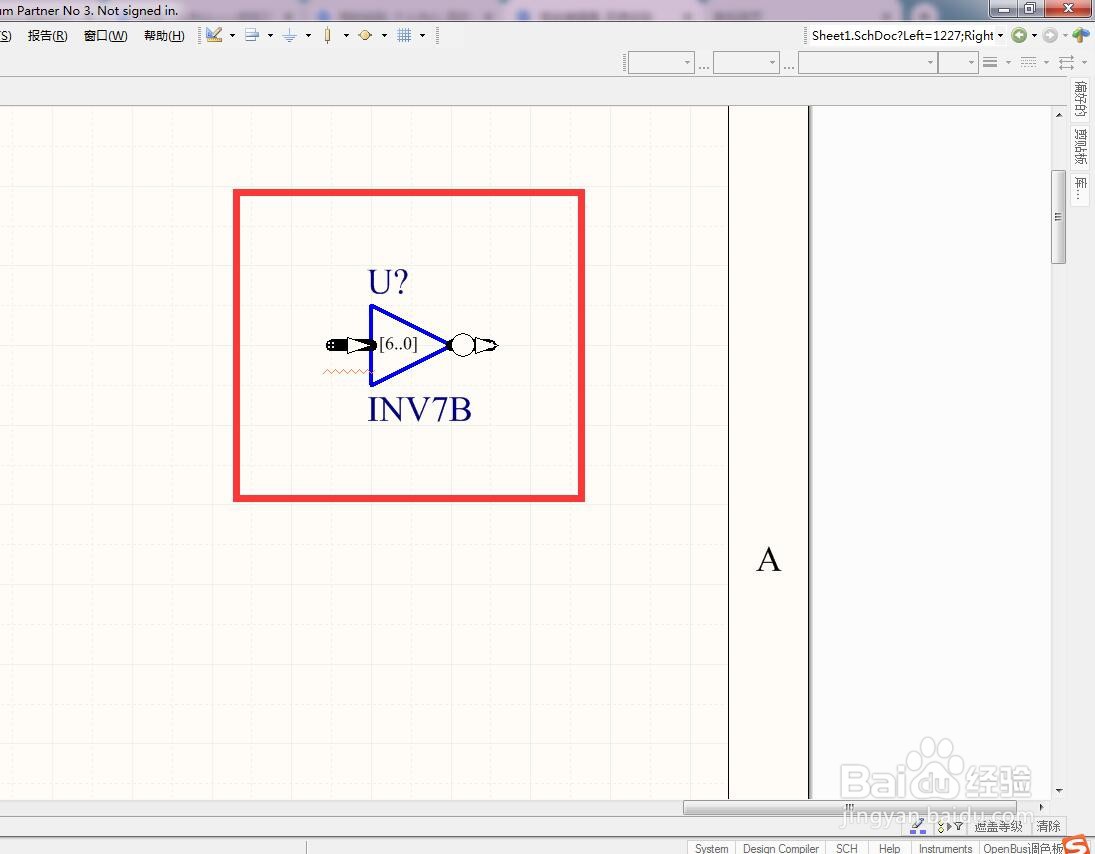Click the power sources ground icon

click(290, 35)
